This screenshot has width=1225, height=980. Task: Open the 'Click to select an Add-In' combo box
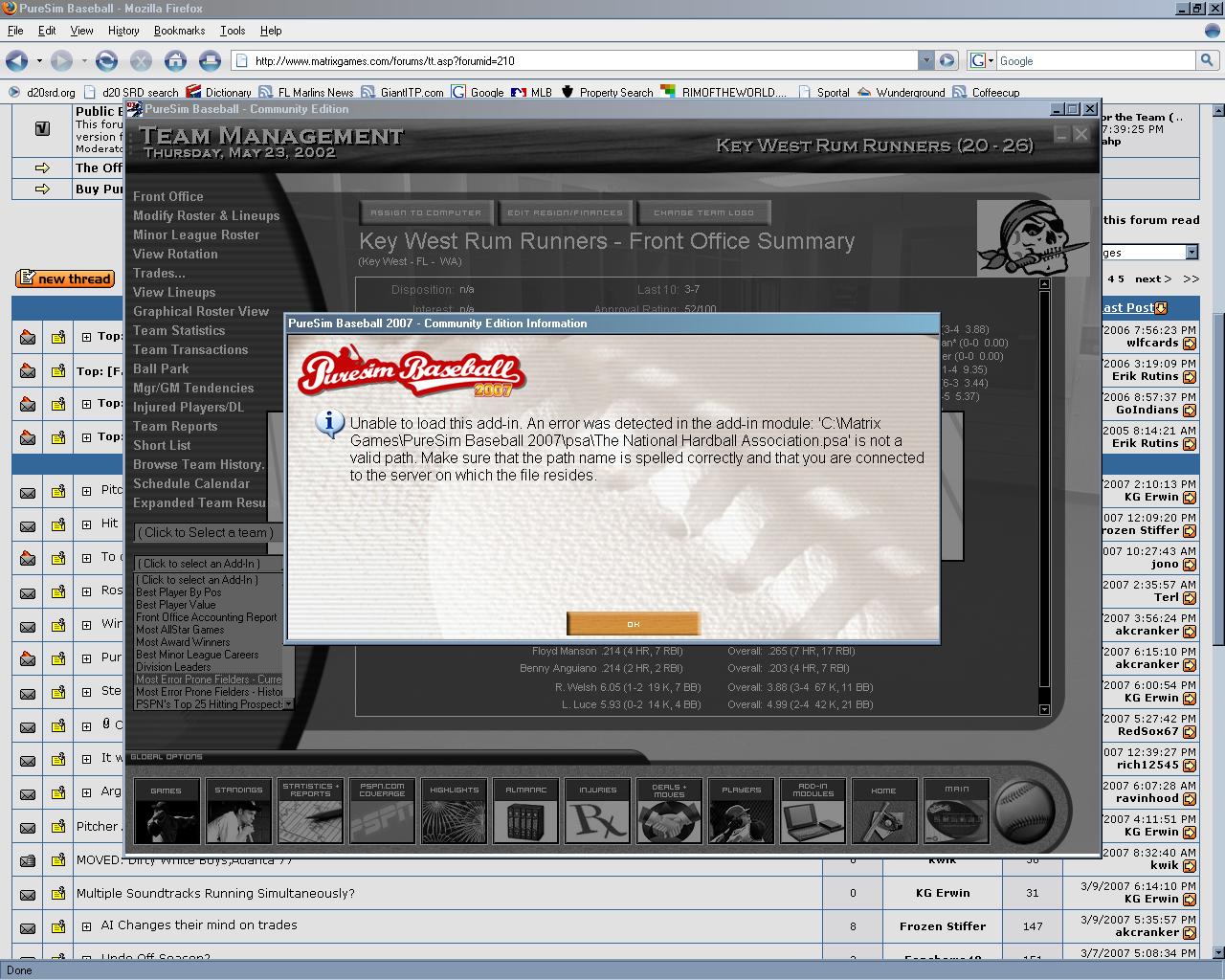(x=210, y=564)
